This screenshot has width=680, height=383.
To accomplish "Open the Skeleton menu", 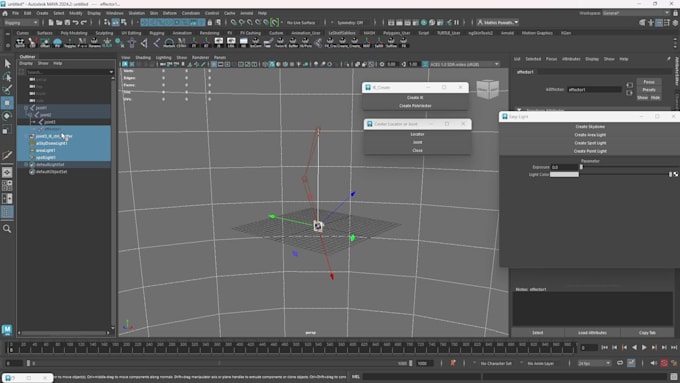I will click(x=137, y=13).
